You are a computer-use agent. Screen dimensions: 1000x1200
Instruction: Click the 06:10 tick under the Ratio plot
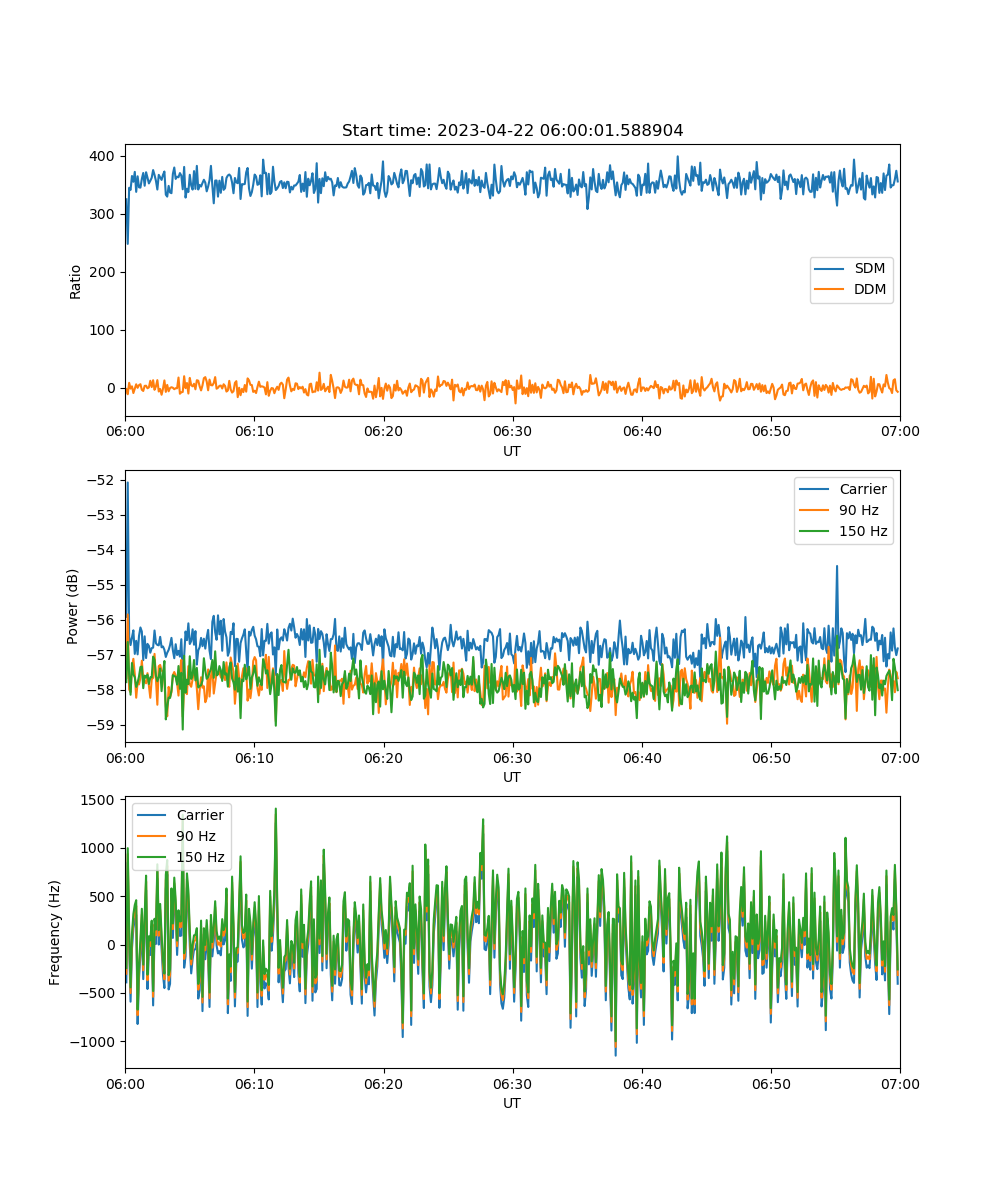(254, 431)
